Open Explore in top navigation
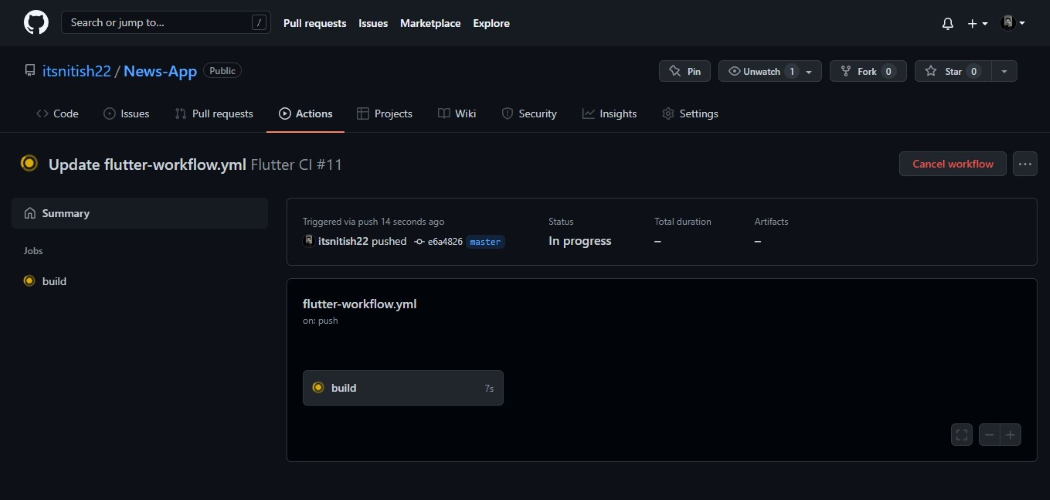Screen dimensions: 1050x500 491,23
